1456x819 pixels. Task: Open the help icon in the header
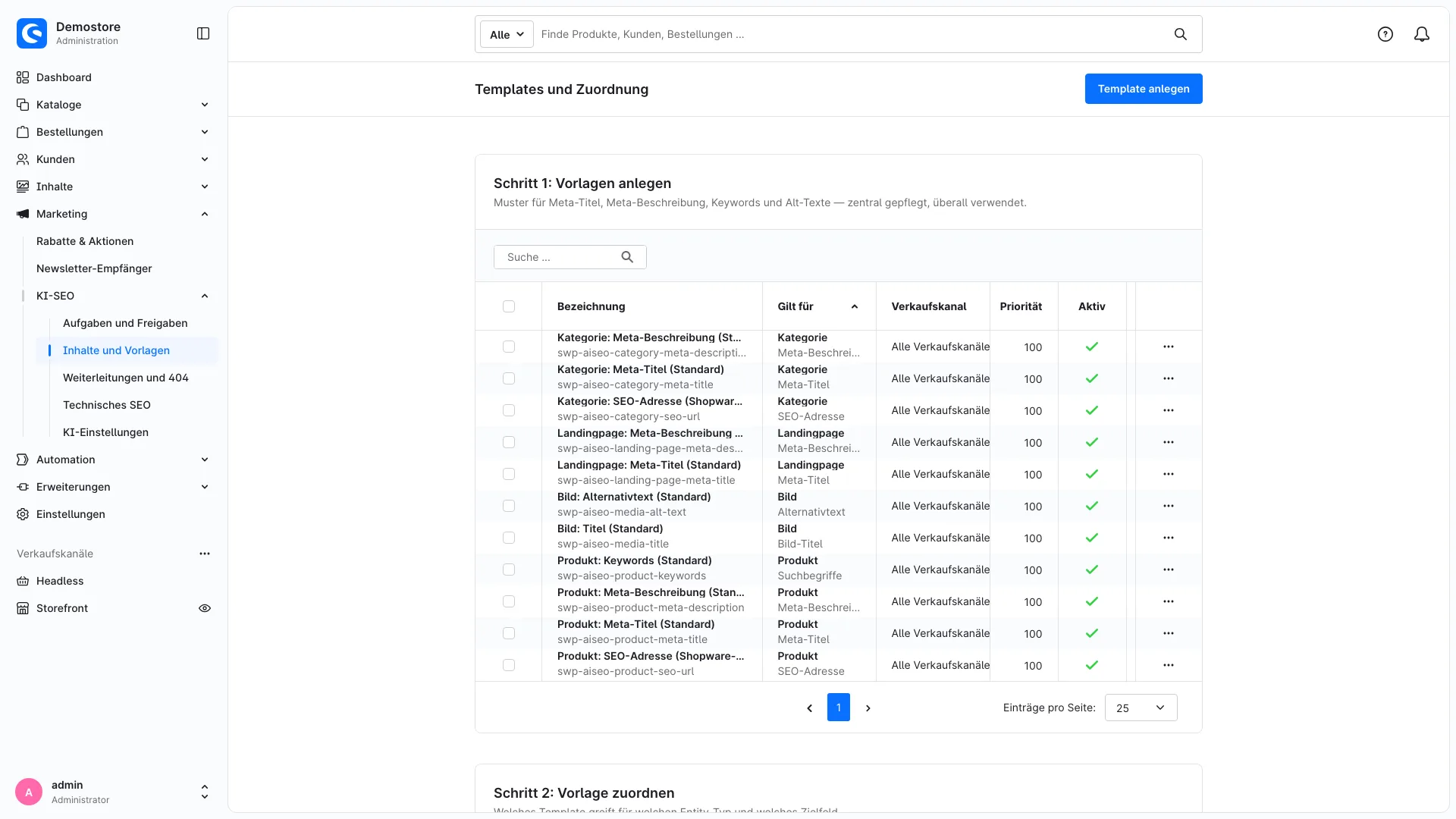tap(1385, 34)
